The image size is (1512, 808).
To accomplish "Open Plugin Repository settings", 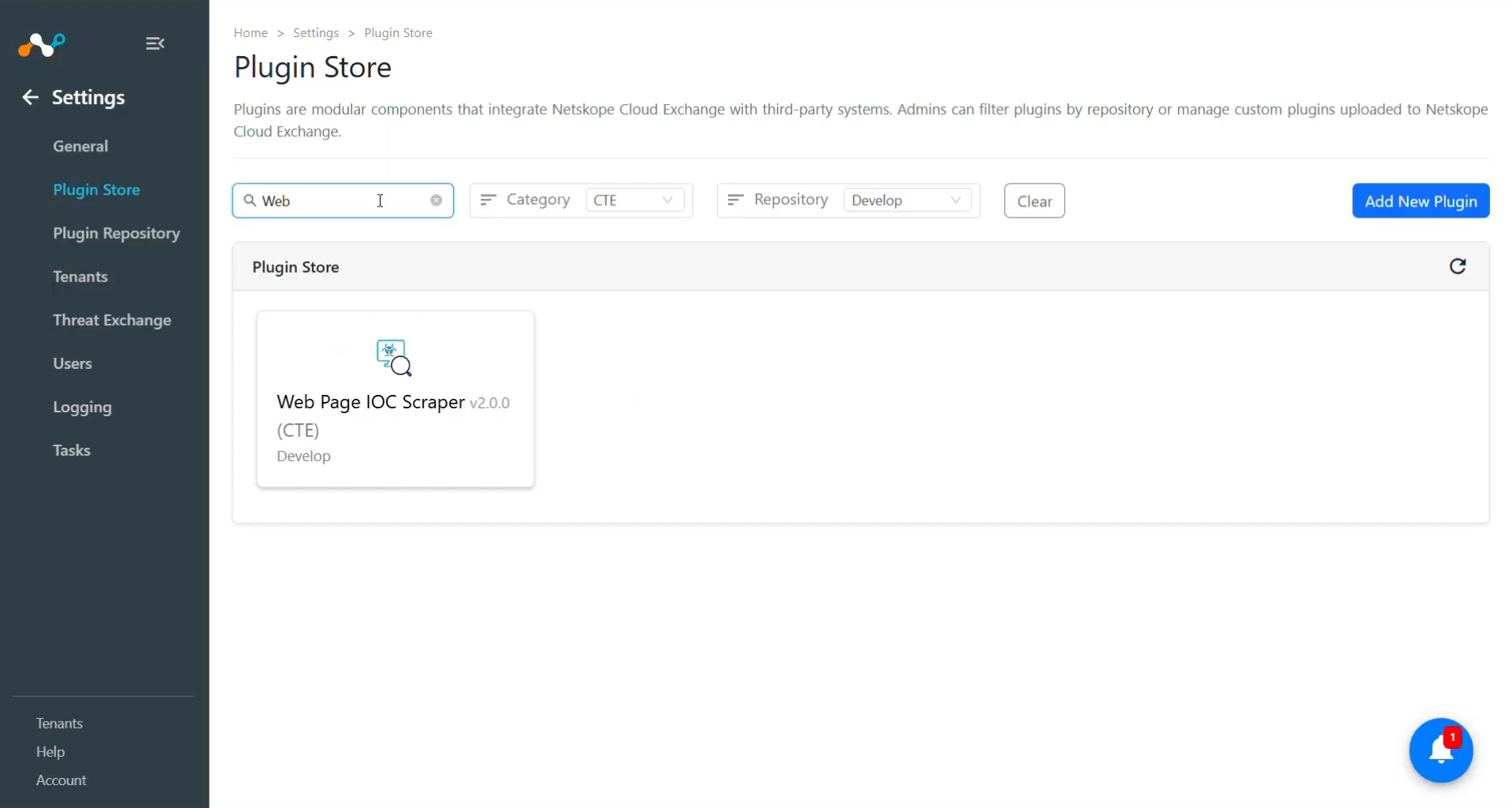I will [x=117, y=233].
